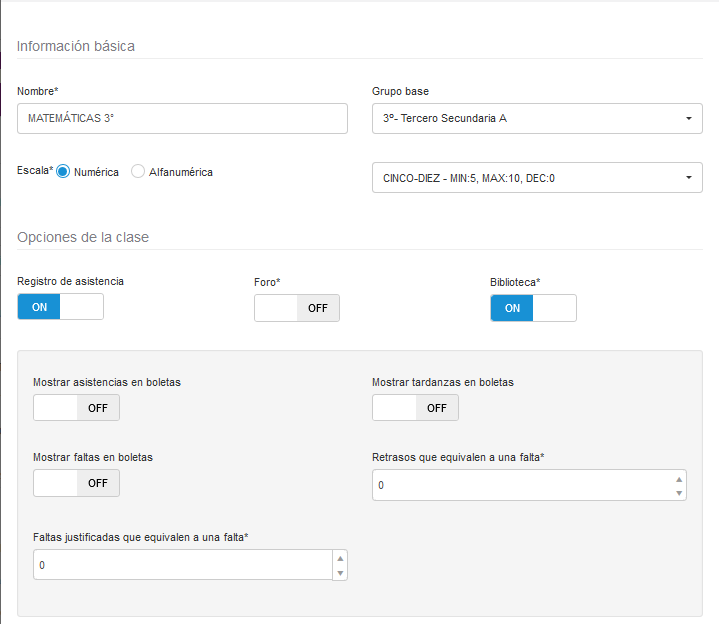This screenshot has width=719, height=624.
Task: Focus the Faltas justificadas number field
Action: (182, 565)
